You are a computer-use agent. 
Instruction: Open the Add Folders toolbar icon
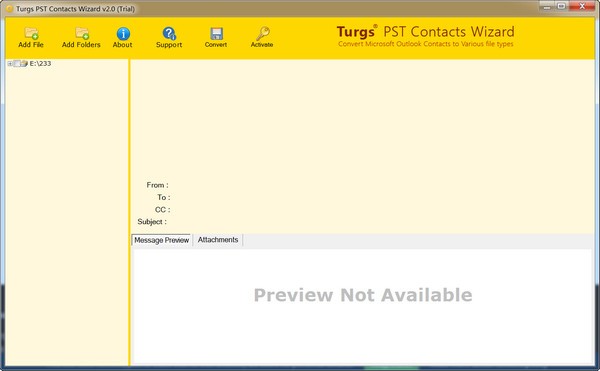coord(82,33)
